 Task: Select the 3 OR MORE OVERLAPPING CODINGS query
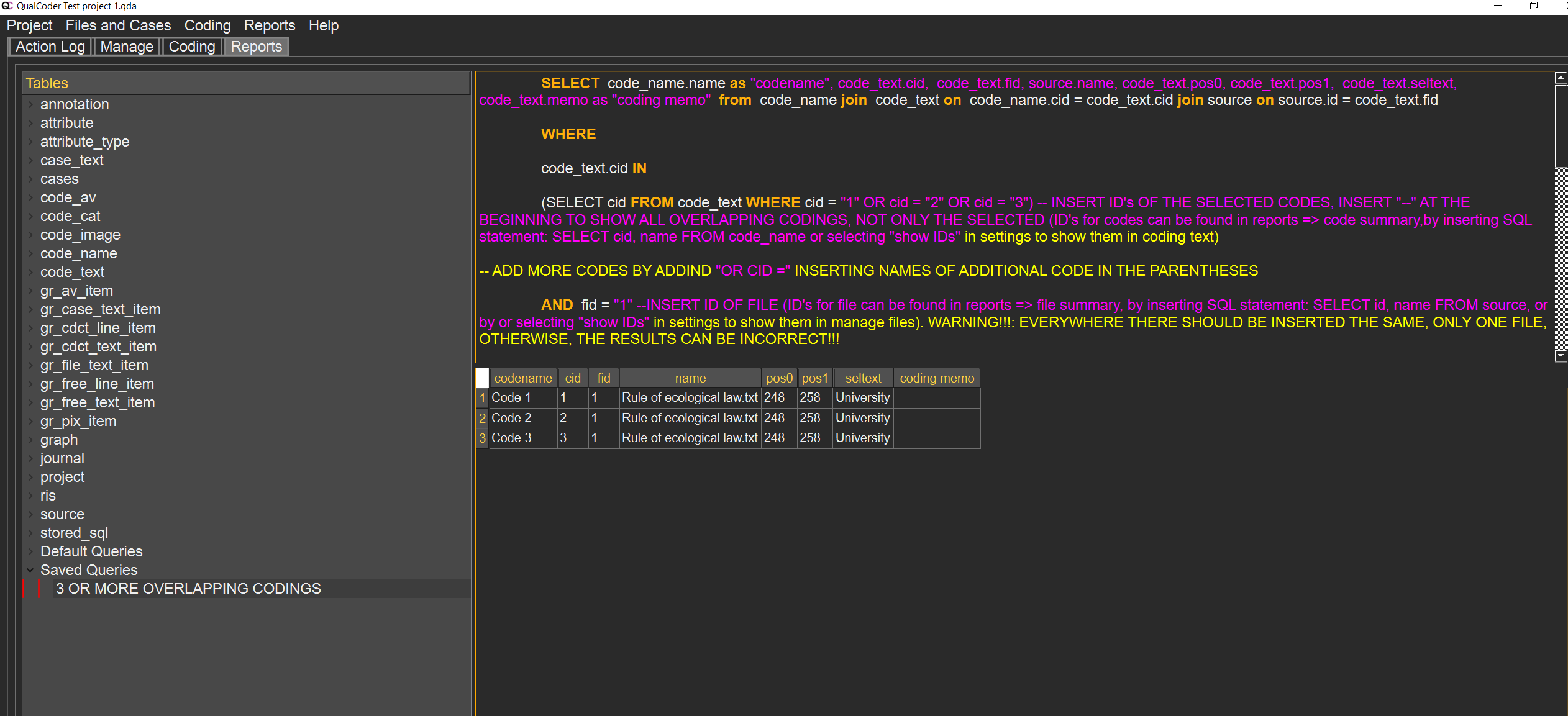coord(188,589)
